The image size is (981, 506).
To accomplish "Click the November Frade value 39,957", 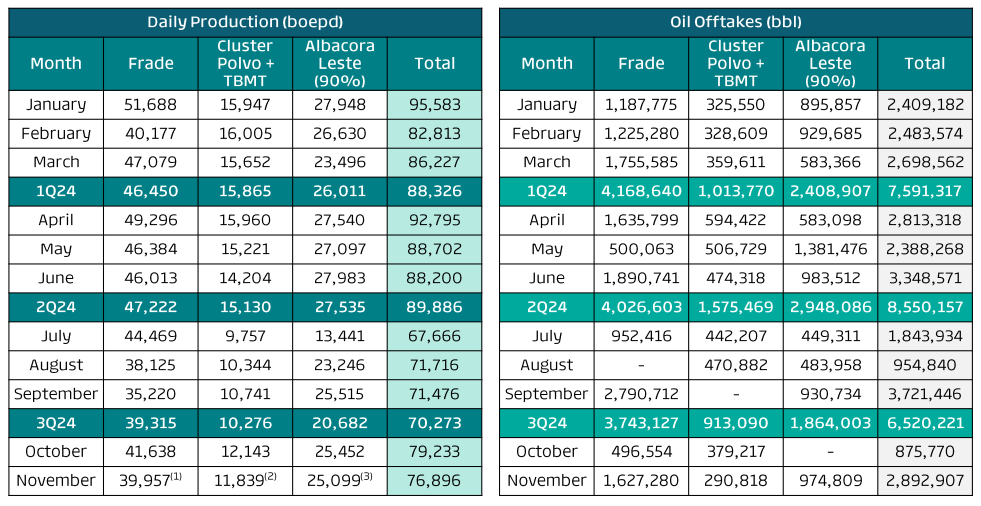I will [x=146, y=481].
